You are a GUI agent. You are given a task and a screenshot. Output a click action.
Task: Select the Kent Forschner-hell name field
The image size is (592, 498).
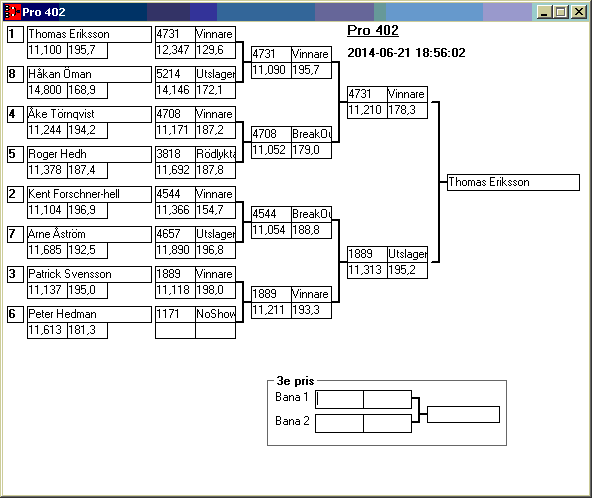click(x=89, y=194)
